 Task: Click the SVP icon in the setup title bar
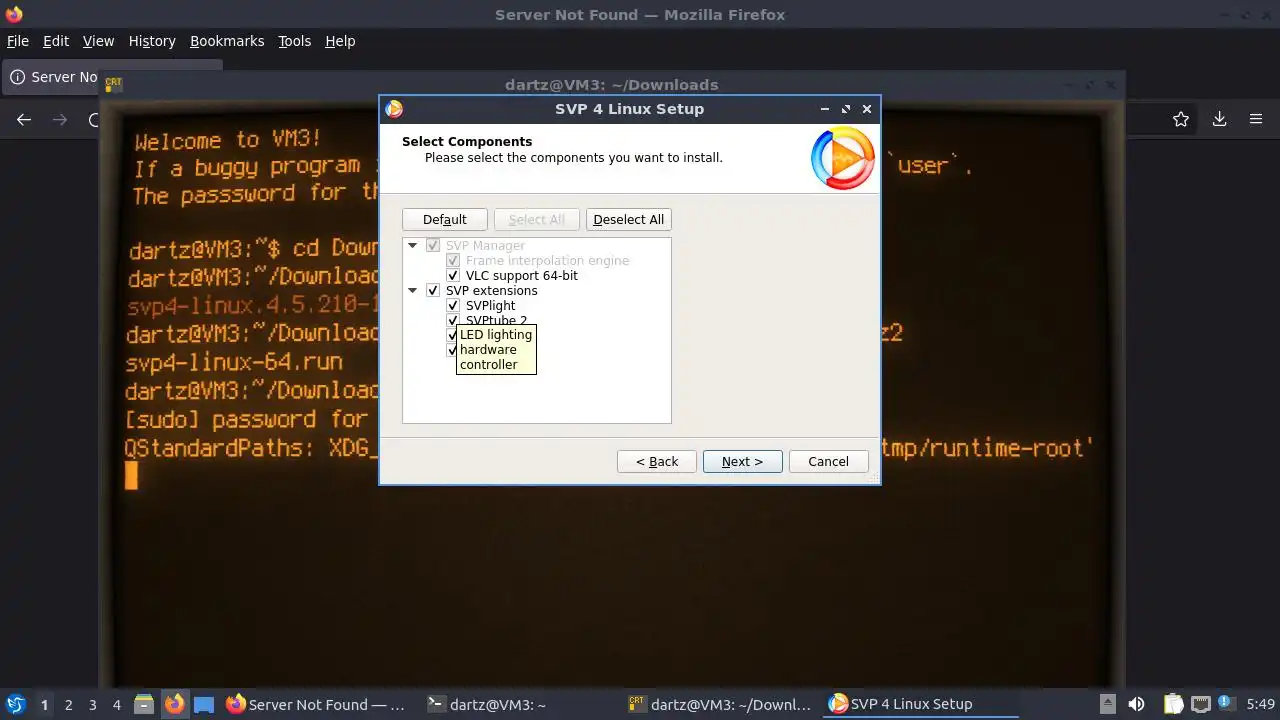pos(394,109)
